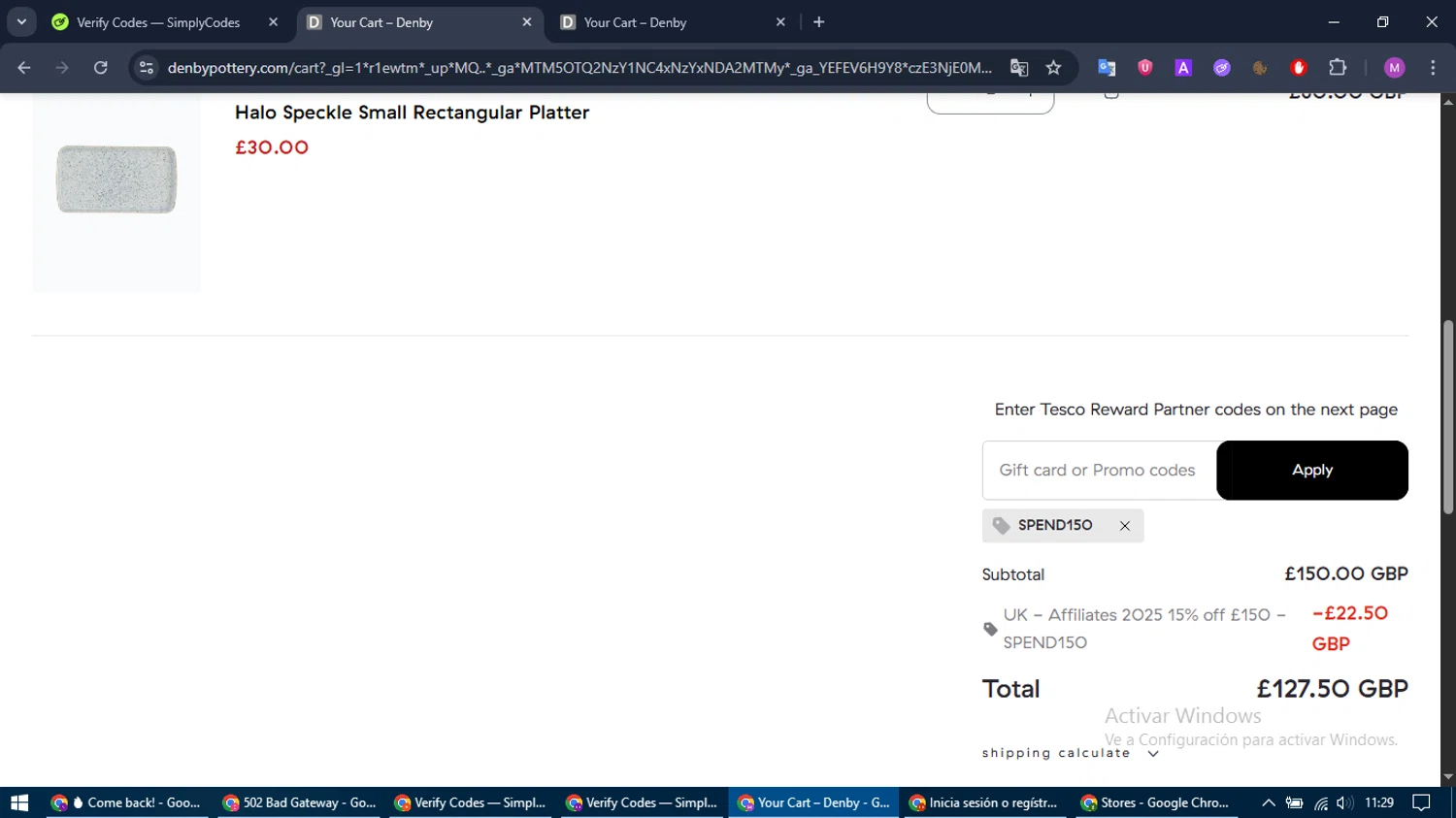Open the cookie extension icon
Viewport: 1456px width, 818px height.
[x=1260, y=68]
